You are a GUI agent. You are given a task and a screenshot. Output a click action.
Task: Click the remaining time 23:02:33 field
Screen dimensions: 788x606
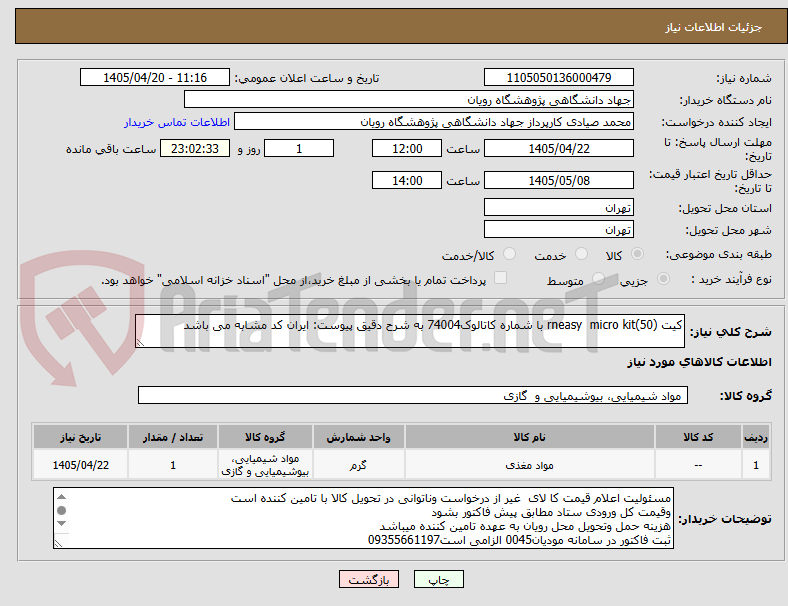195,148
